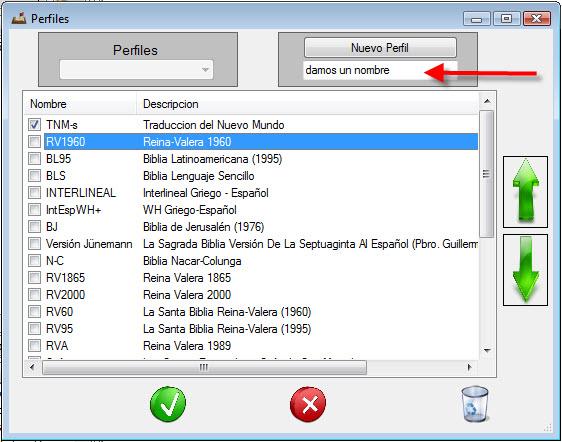Enable the BL95 checkbox
Viewport: 562px width, 442px height.
34,158
